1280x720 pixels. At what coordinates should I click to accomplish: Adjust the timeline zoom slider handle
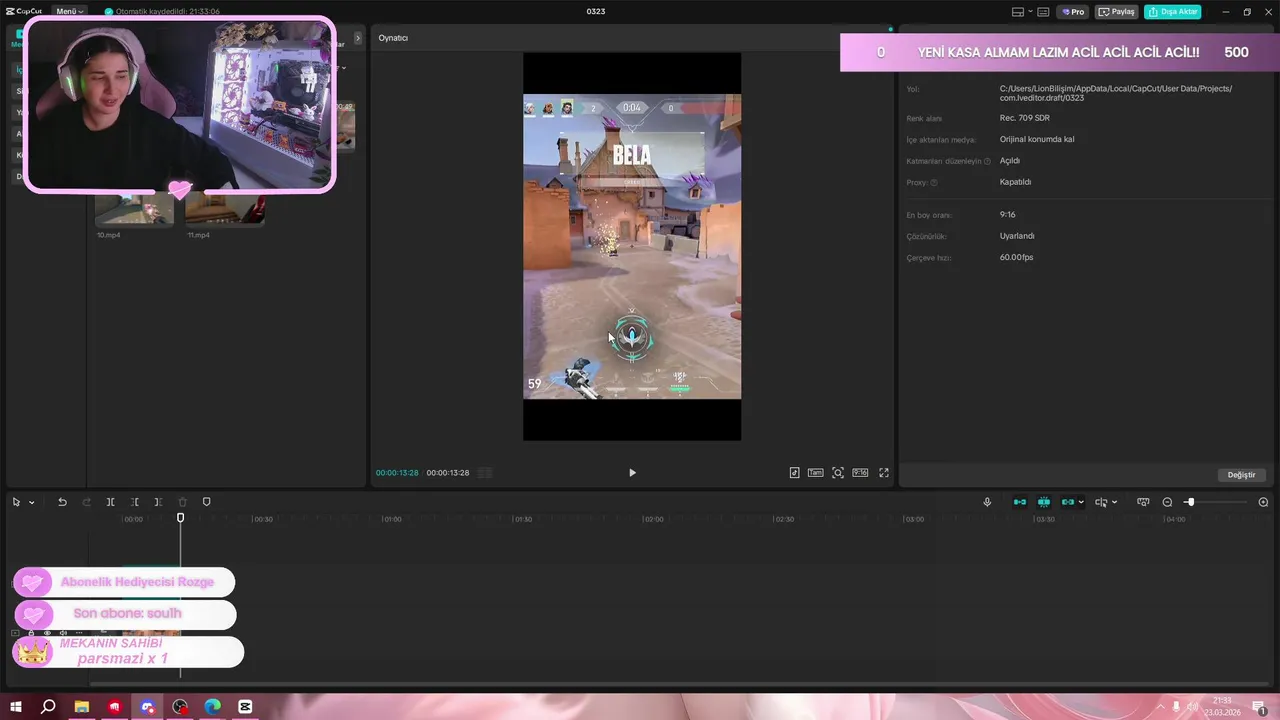(1190, 502)
